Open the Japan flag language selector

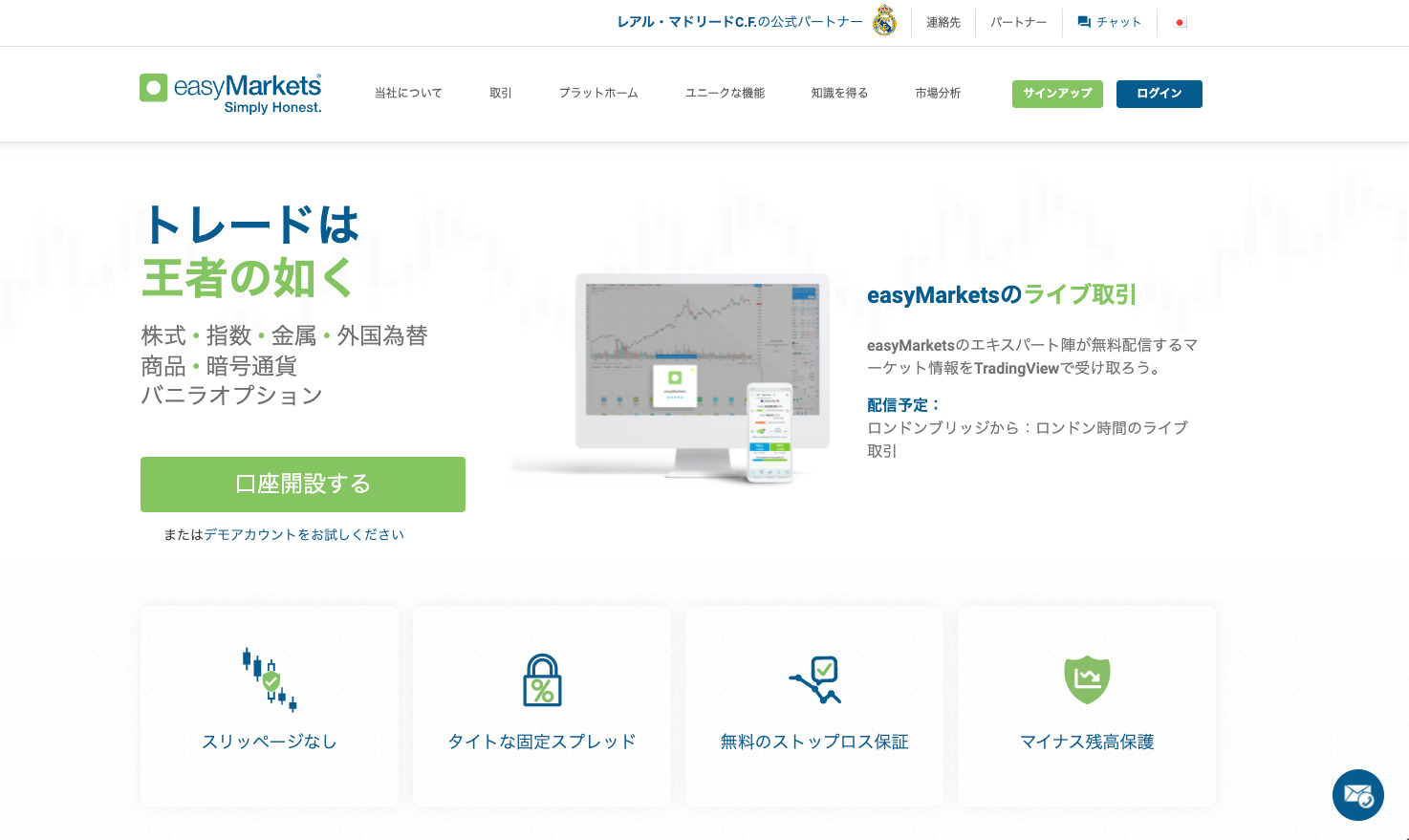(x=1180, y=22)
